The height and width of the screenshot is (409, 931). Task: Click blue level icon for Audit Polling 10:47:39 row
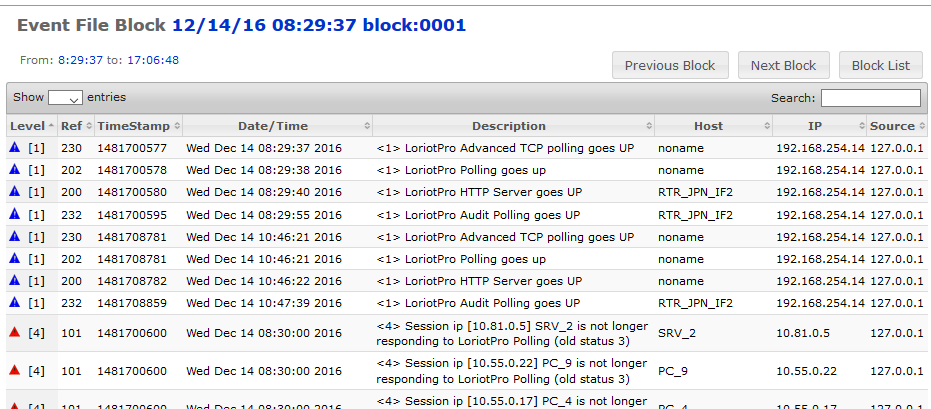click(x=14, y=301)
